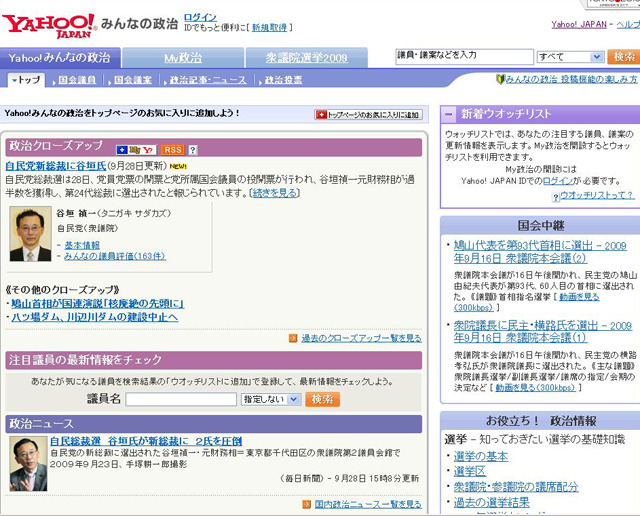The image size is (640, 516).
Task: Open 過去のクローズアップ一覧を見る link
Action: coord(362,338)
